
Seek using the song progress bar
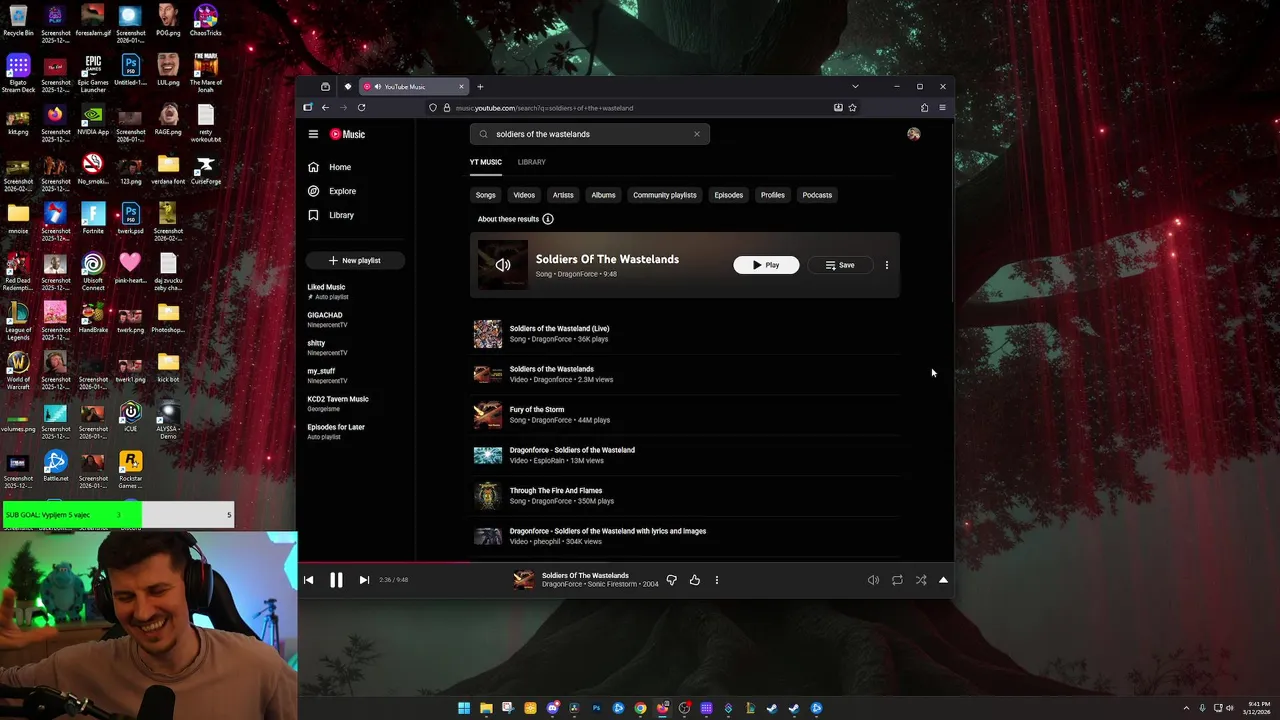click(625, 562)
